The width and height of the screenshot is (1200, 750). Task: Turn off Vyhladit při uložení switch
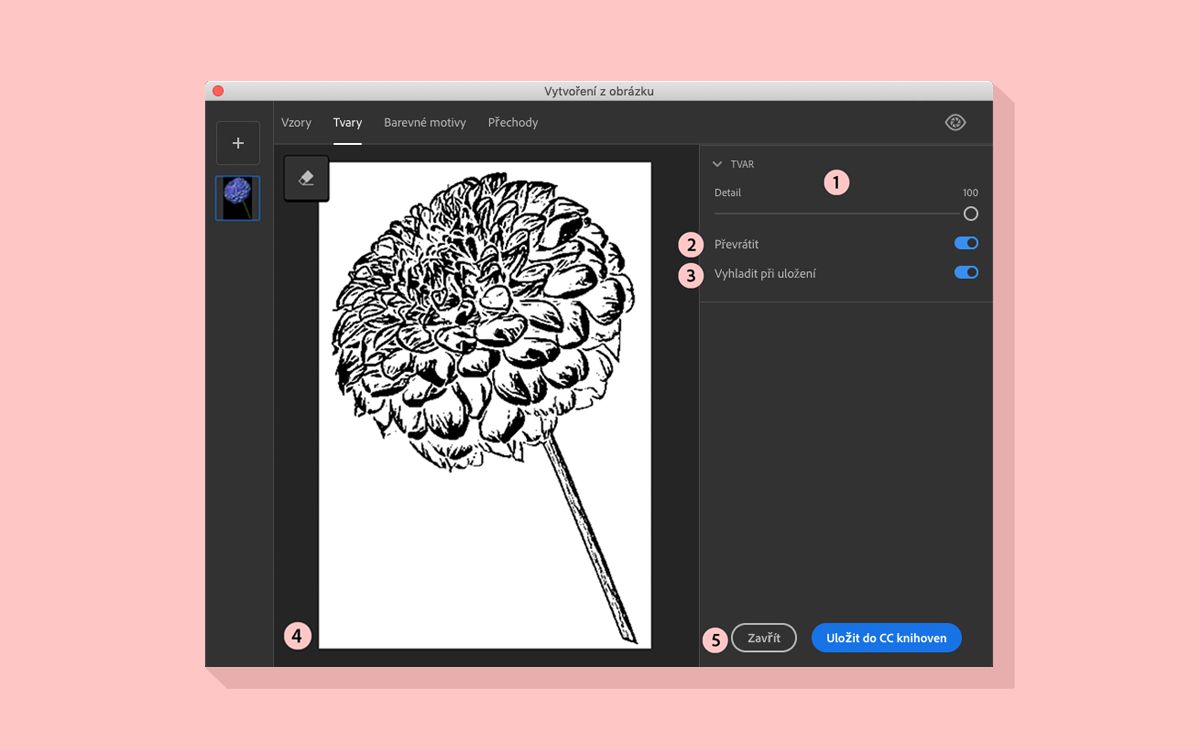[966, 272]
